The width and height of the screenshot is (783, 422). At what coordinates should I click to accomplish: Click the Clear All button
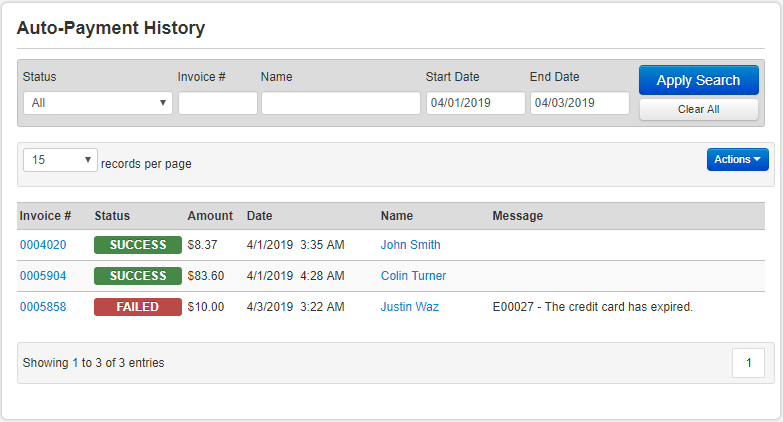[698, 109]
